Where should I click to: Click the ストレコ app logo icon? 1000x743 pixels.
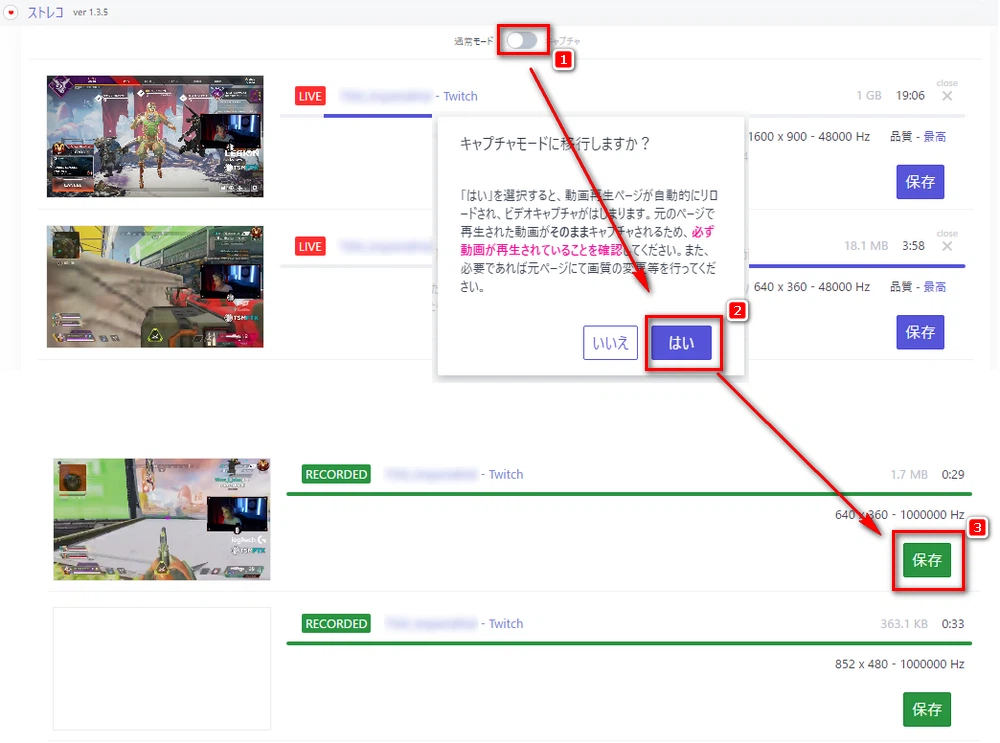click(x=11, y=12)
